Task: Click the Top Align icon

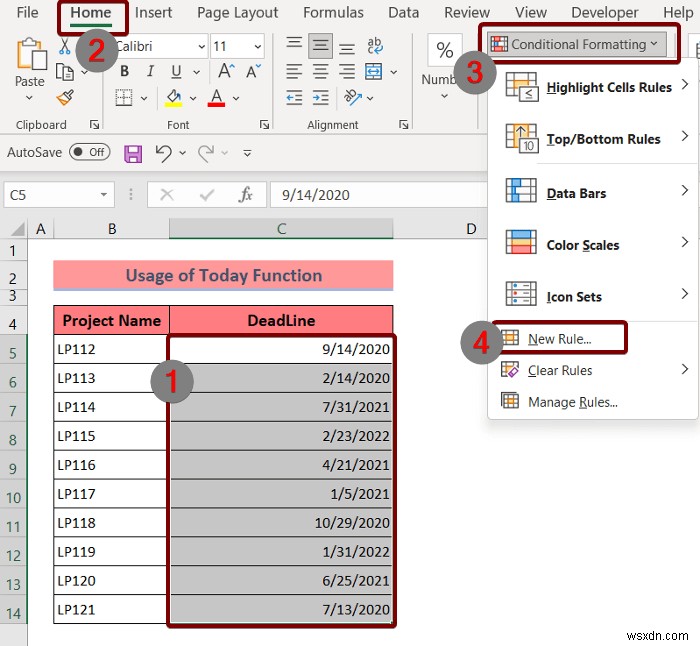Action: (x=294, y=45)
